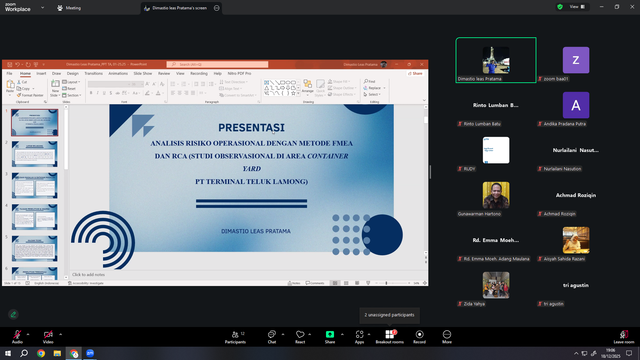Screen dimensions: 640x360
Task: Select Andika Pradana Putra avatar tile
Action: 576,105
